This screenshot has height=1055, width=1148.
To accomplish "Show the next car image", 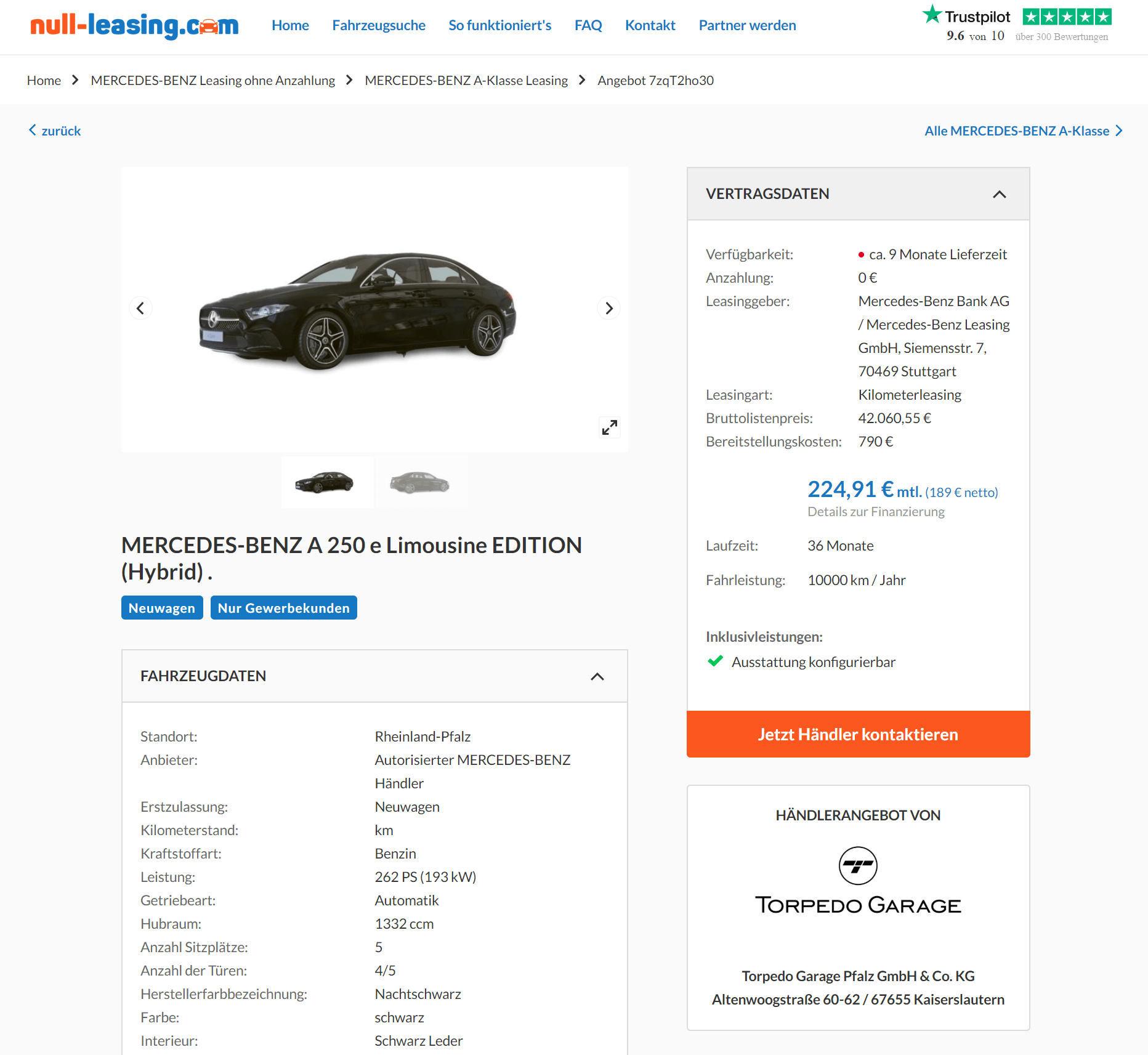I will click(x=608, y=308).
